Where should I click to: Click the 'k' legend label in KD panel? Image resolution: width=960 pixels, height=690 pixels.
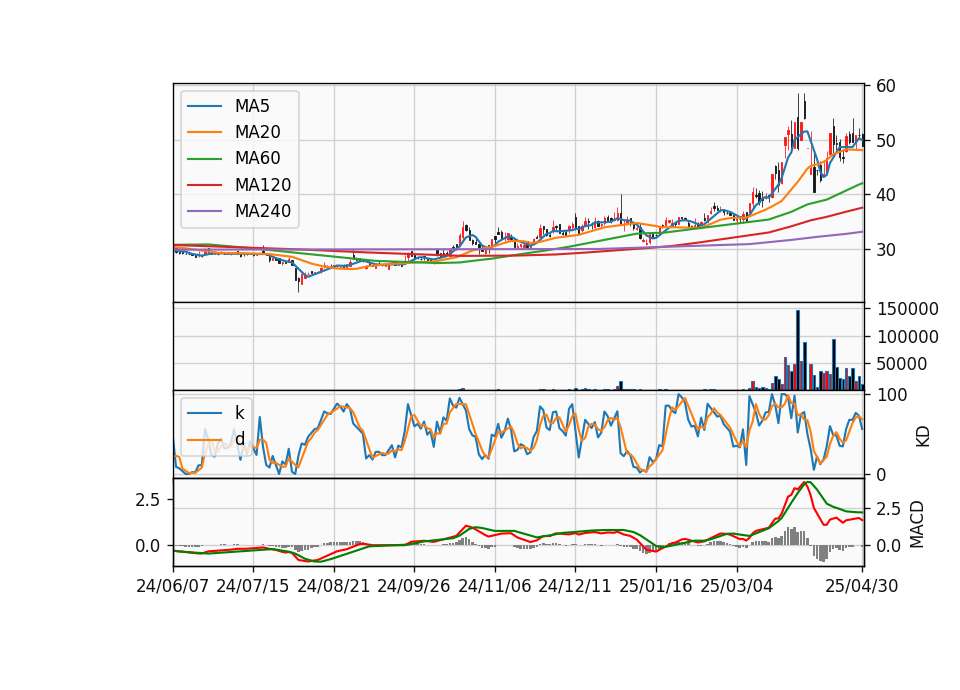click(239, 413)
